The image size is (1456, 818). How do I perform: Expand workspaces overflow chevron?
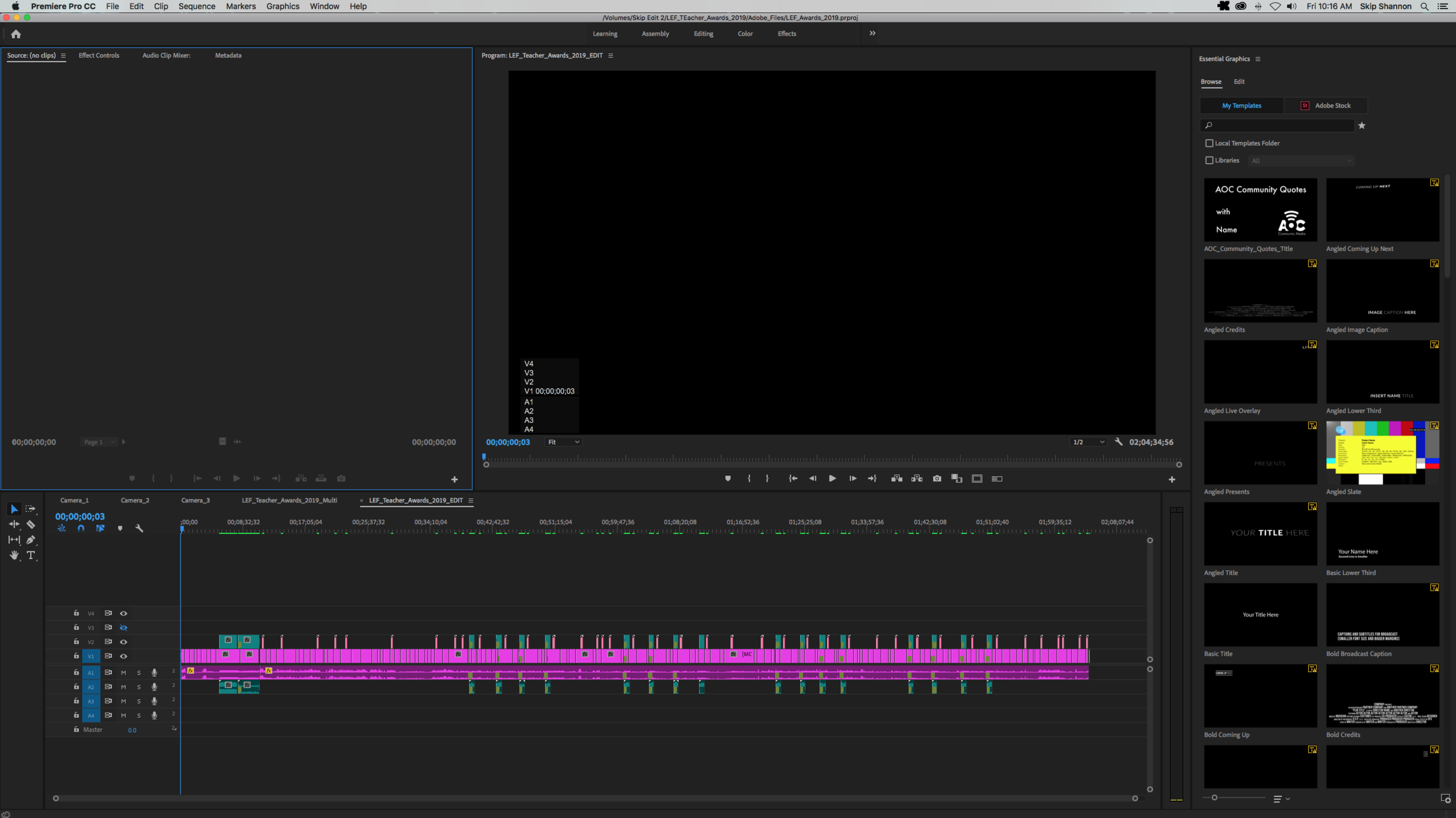click(x=872, y=33)
